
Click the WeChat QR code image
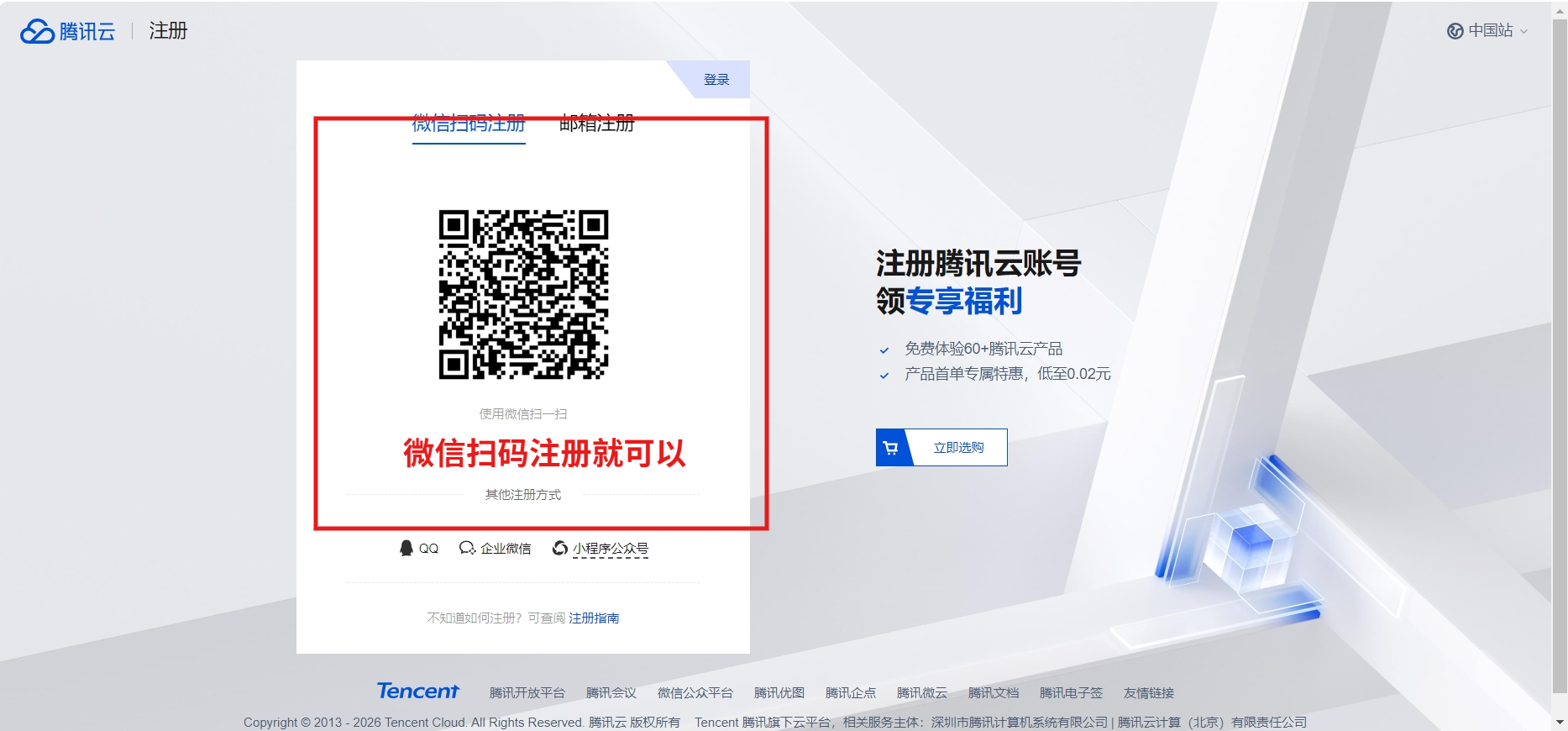coord(523,294)
